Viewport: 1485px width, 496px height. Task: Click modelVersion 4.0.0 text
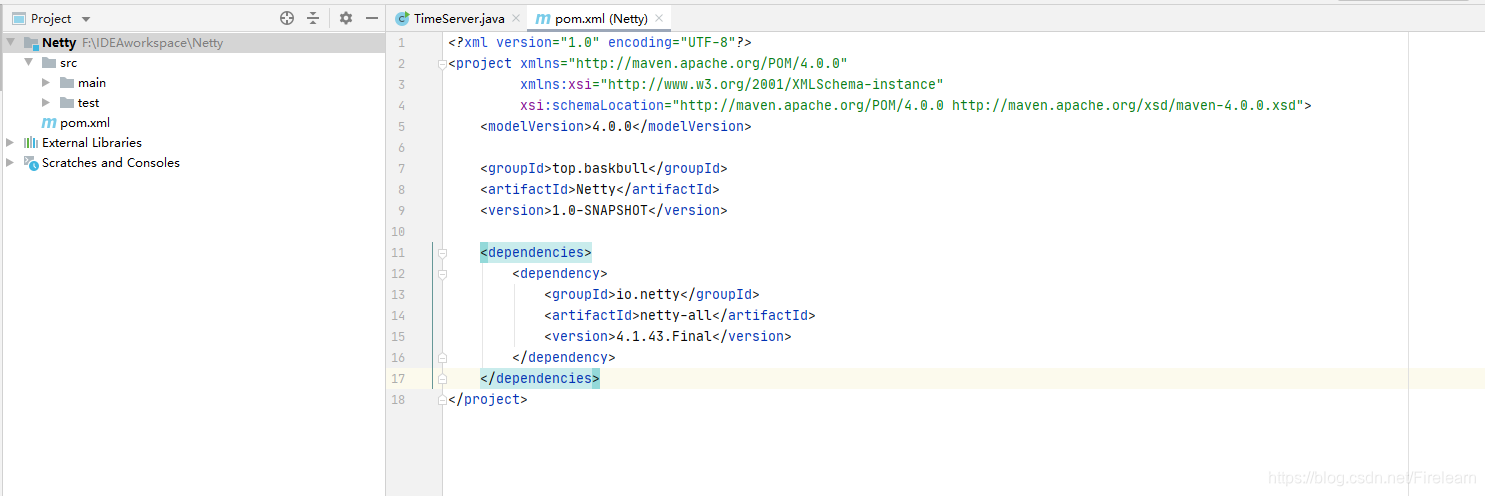[612, 126]
